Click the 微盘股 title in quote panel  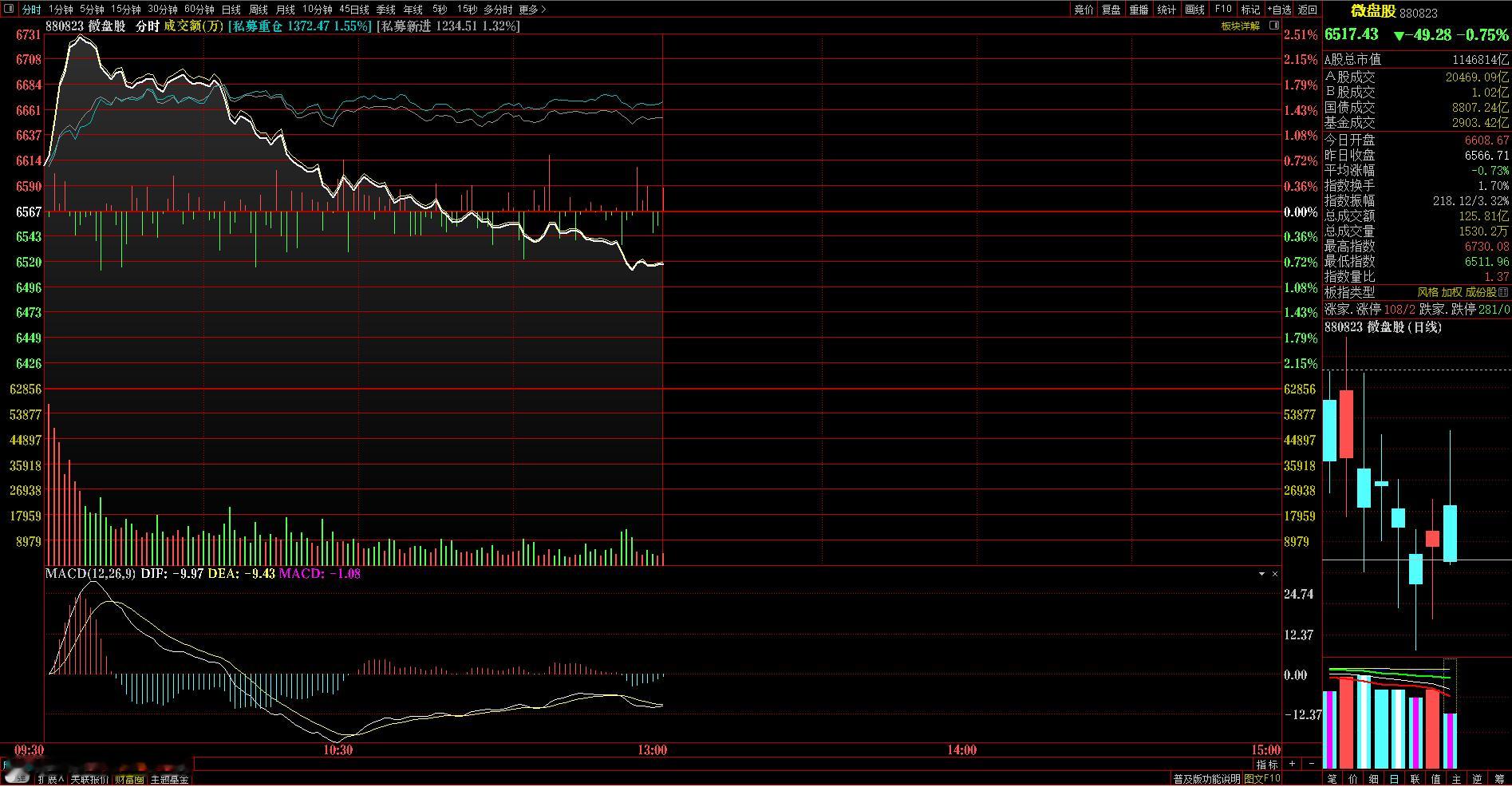coord(1373,11)
